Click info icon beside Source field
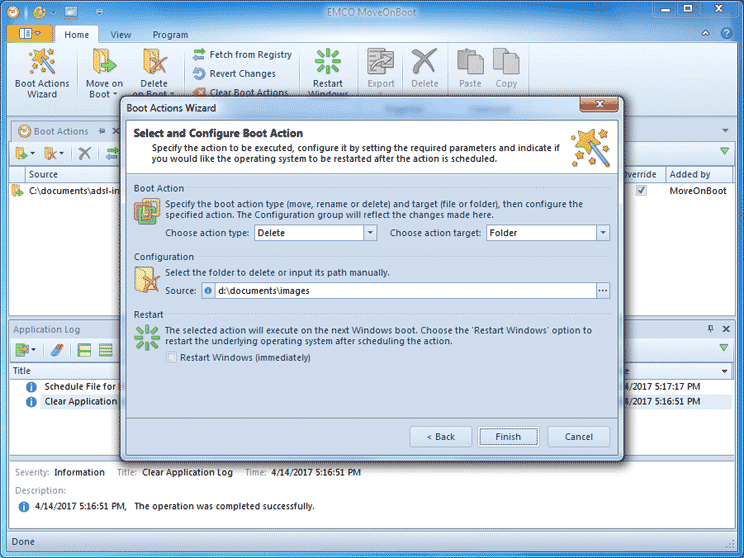744x558 pixels. point(208,290)
